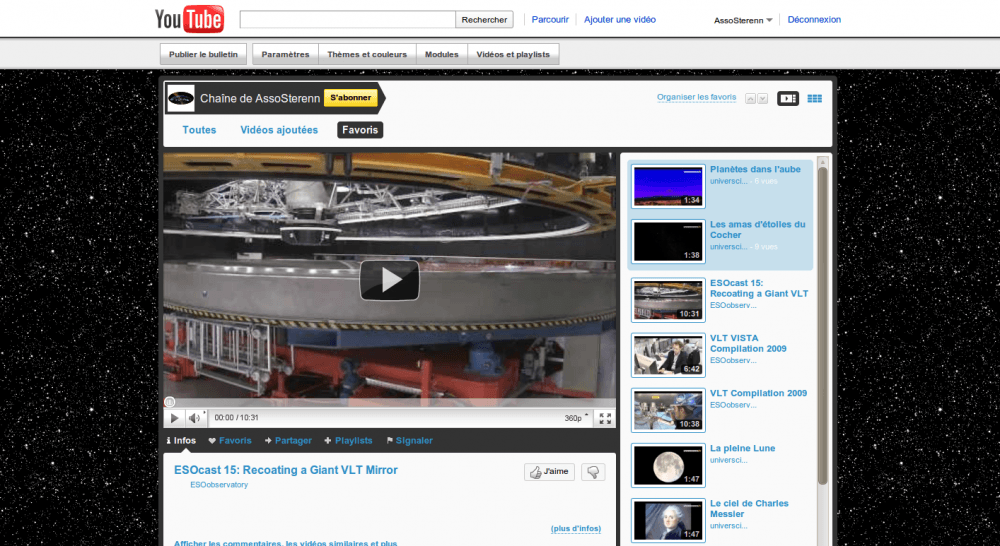Screen dimensions: 1000x546
Task: Mute the video with the speaker icon
Action: [x=195, y=418]
